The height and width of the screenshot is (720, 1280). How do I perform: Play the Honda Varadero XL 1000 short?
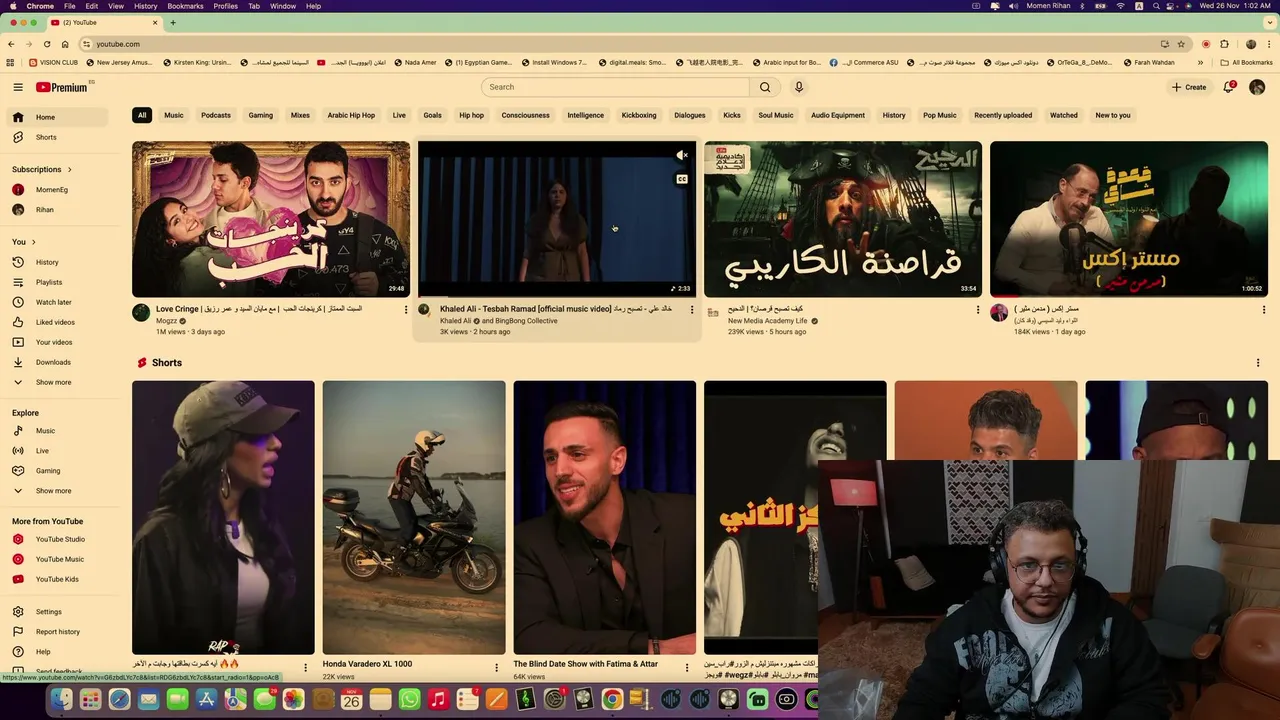(414, 518)
